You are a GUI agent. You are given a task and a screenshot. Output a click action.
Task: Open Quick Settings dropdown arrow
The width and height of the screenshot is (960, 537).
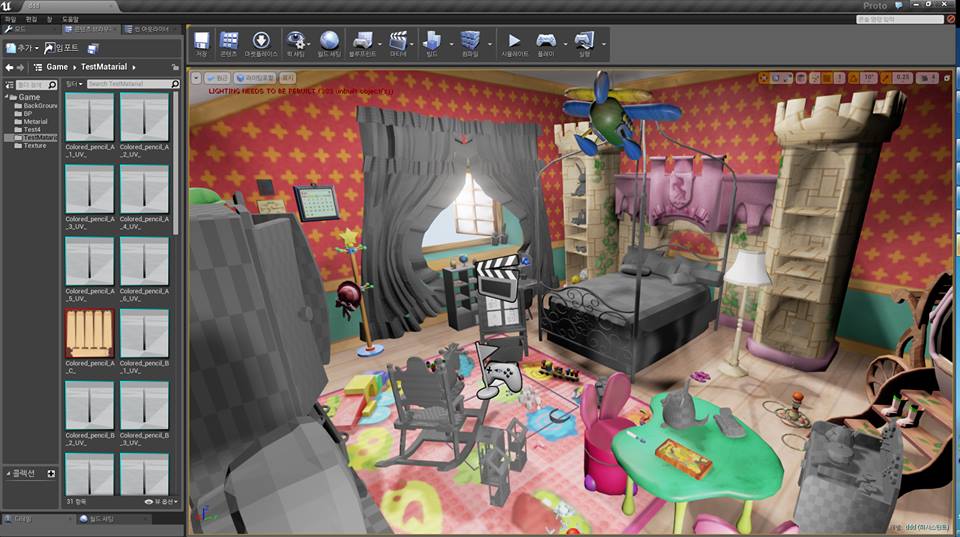point(309,44)
